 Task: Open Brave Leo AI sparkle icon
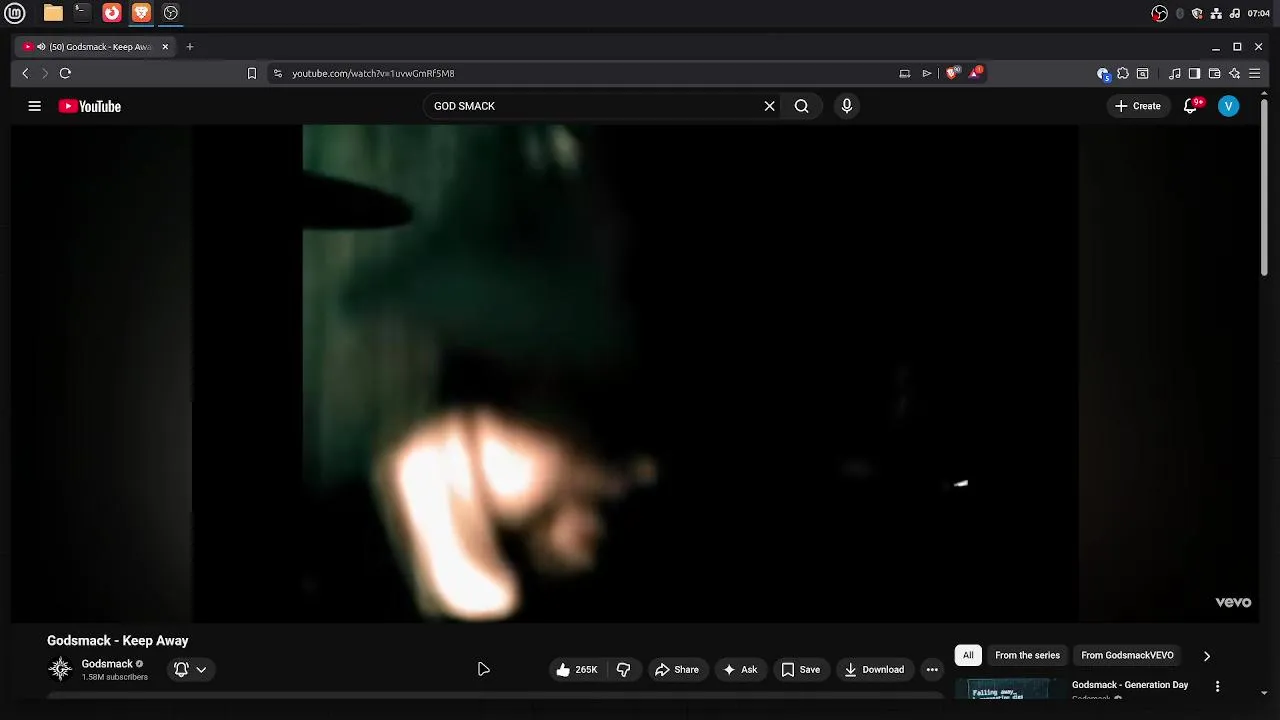click(x=1235, y=73)
